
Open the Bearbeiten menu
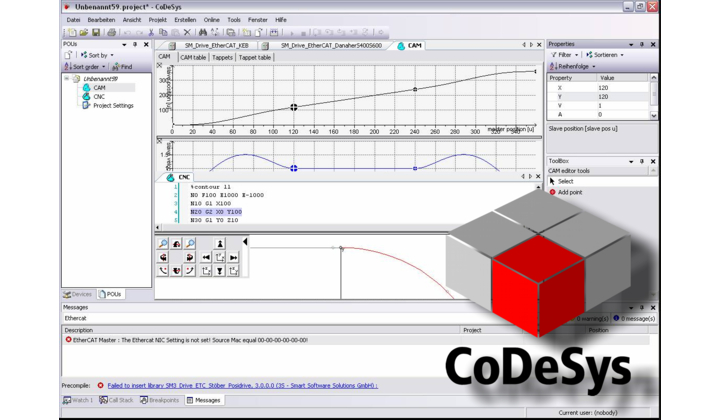tap(101, 20)
